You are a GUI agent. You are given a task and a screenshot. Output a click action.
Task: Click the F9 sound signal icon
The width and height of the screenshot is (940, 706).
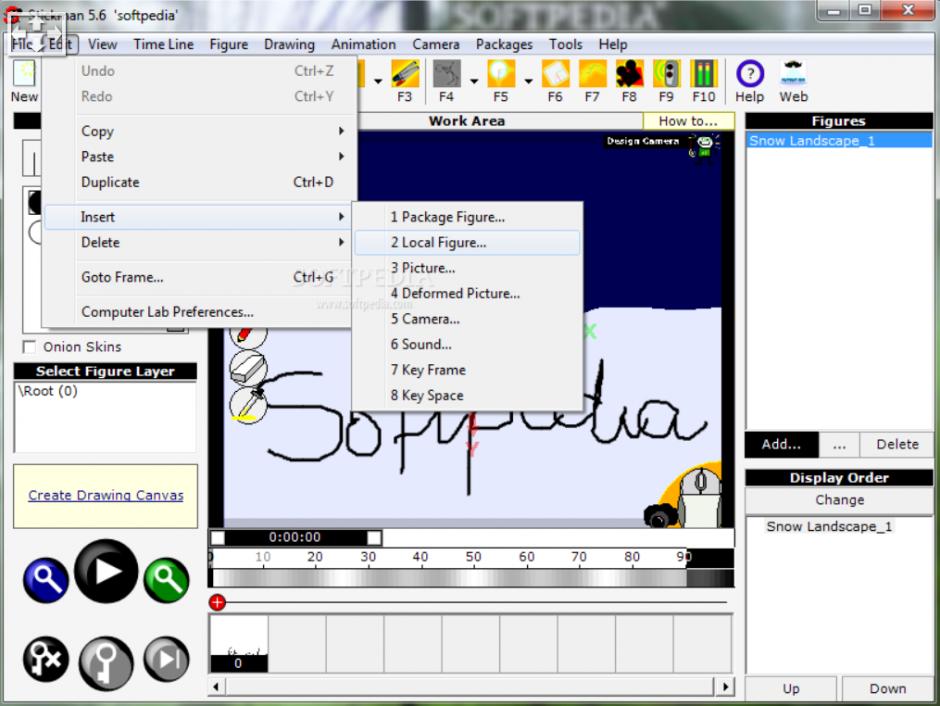(667, 74)
